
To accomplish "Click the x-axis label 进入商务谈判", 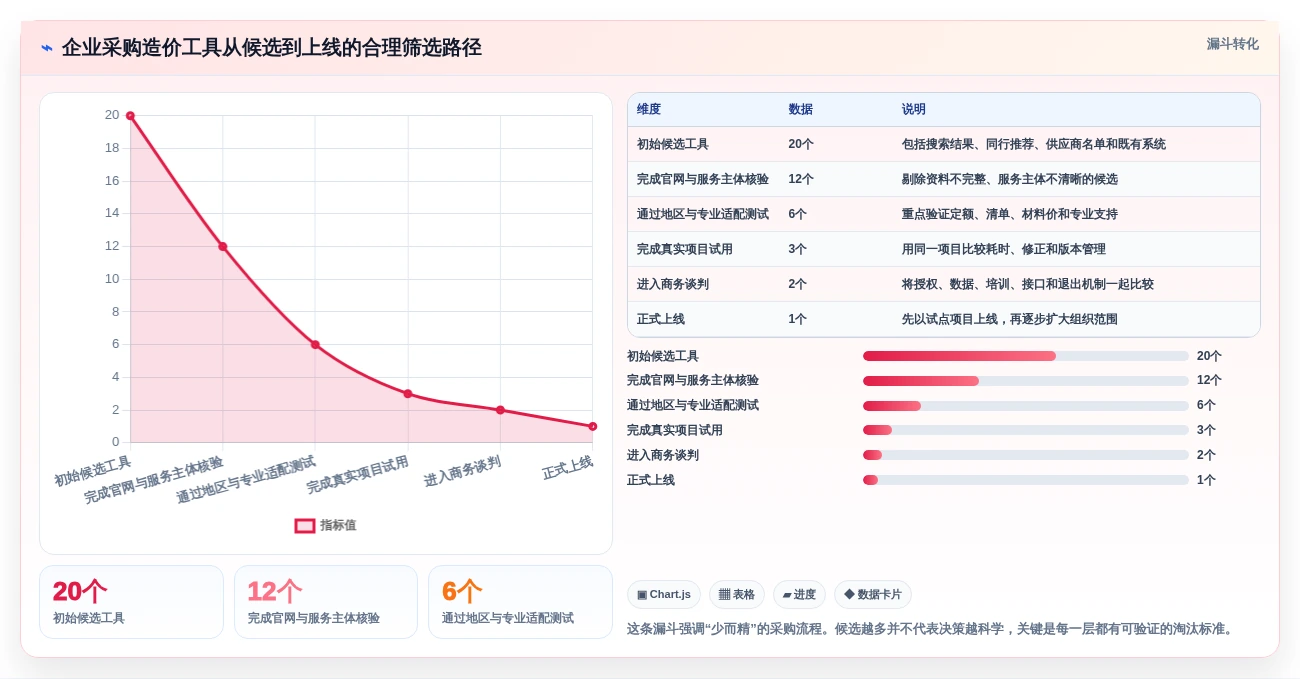I will pos(462,471).
